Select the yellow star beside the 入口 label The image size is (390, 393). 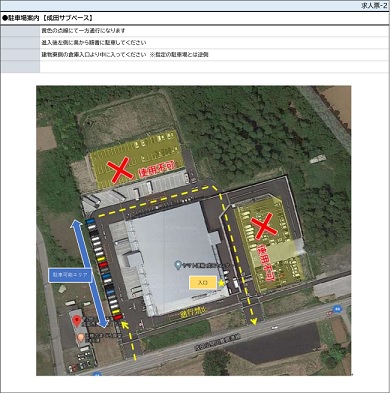point(221,283)
